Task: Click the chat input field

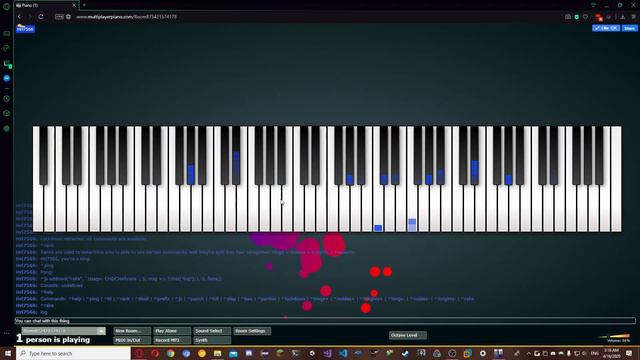Action: [325, 321]
